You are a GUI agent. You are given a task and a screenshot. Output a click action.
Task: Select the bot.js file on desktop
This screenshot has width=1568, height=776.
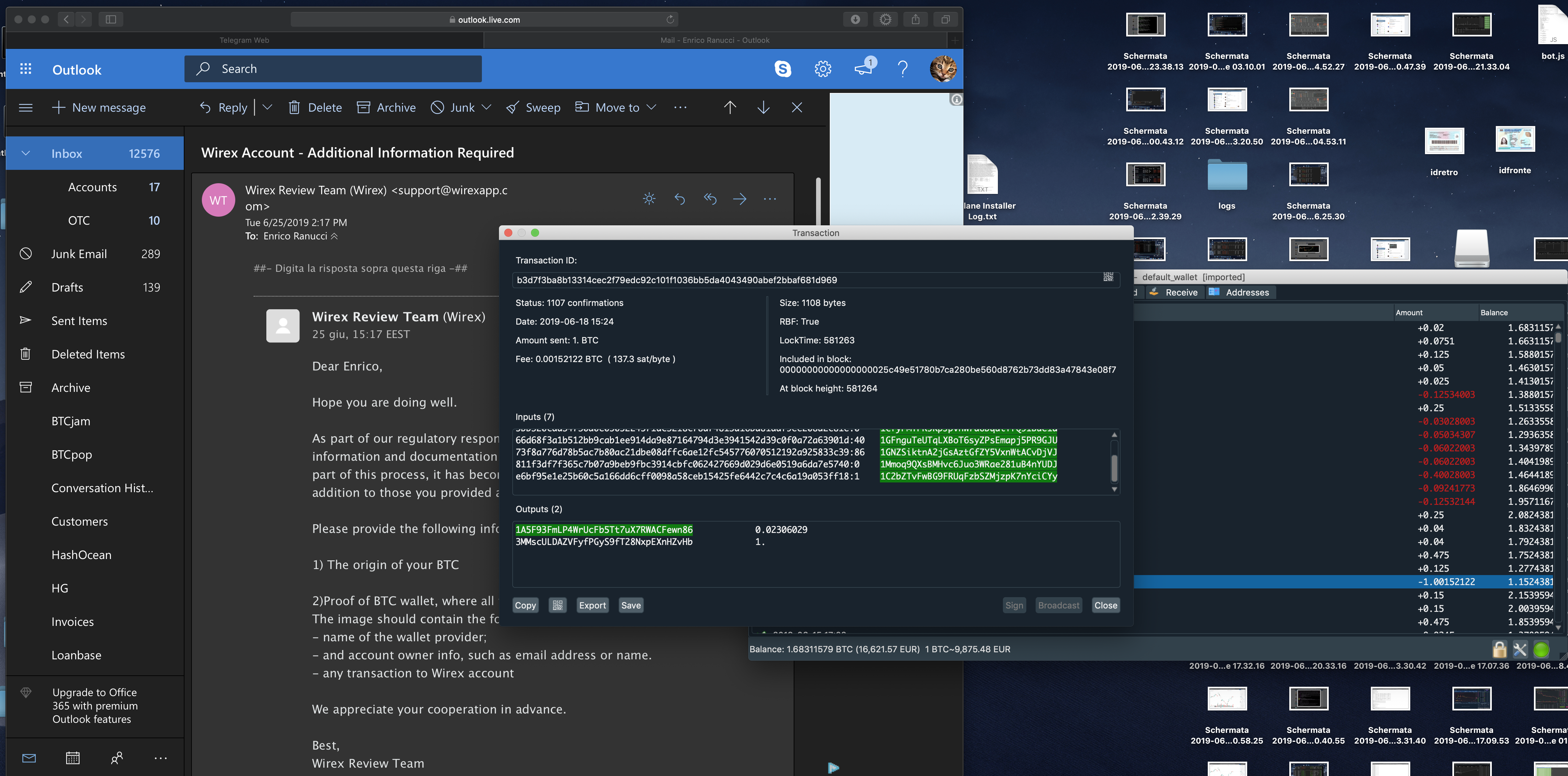(x=1552, y=33)
